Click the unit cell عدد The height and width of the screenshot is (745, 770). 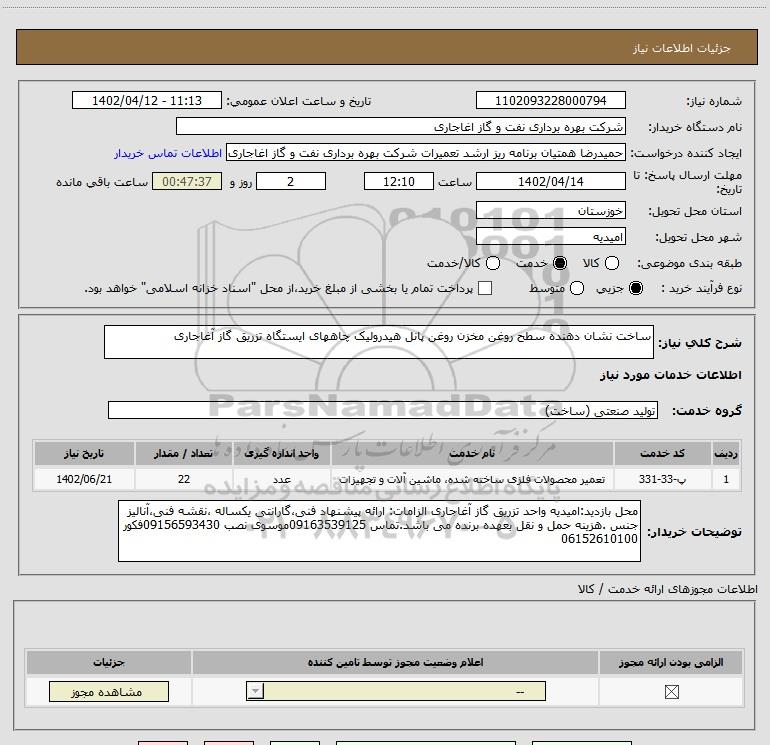click(x=282, y=479)
